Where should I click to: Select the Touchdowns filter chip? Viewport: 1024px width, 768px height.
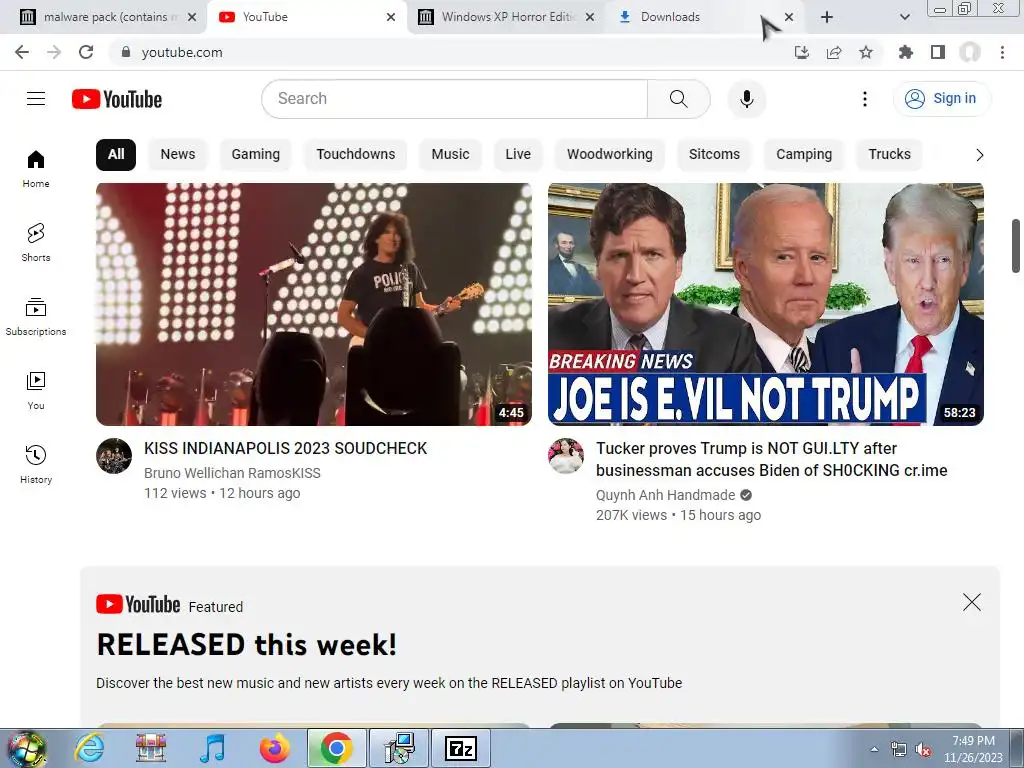click(355, 155)
